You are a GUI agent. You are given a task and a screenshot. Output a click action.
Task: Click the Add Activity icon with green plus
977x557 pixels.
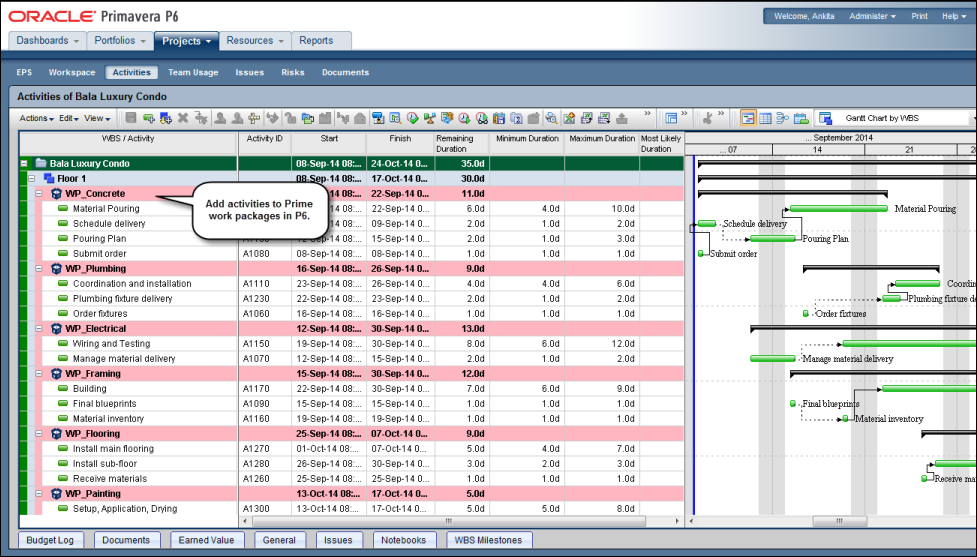149,118
